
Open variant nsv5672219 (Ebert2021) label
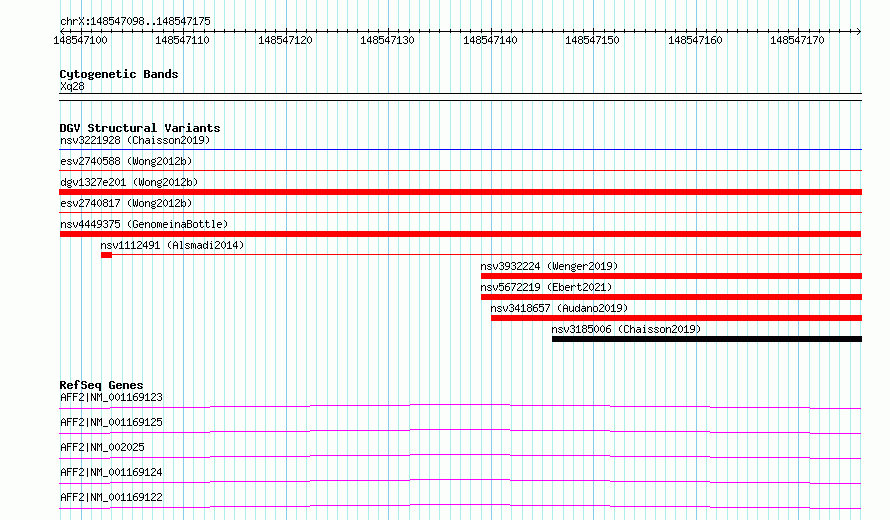point(546,287)
